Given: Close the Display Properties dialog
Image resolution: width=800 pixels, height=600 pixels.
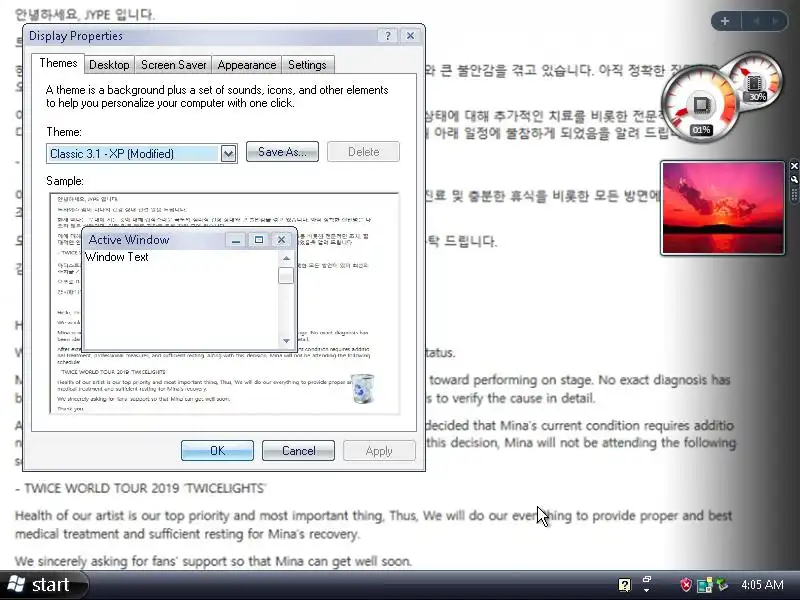Looking at the screenshot, I should point(410,36).
